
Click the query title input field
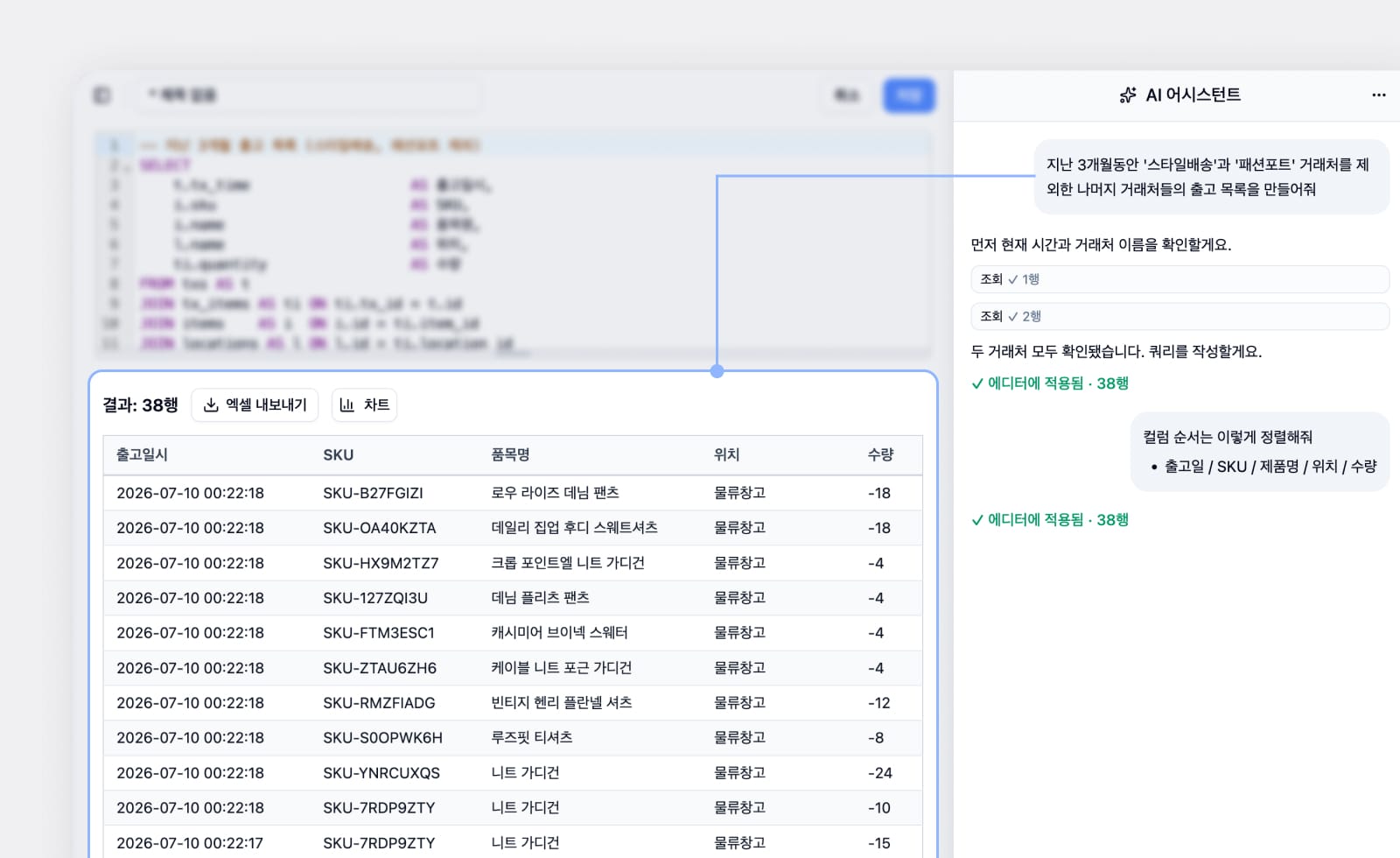[308, 95]
